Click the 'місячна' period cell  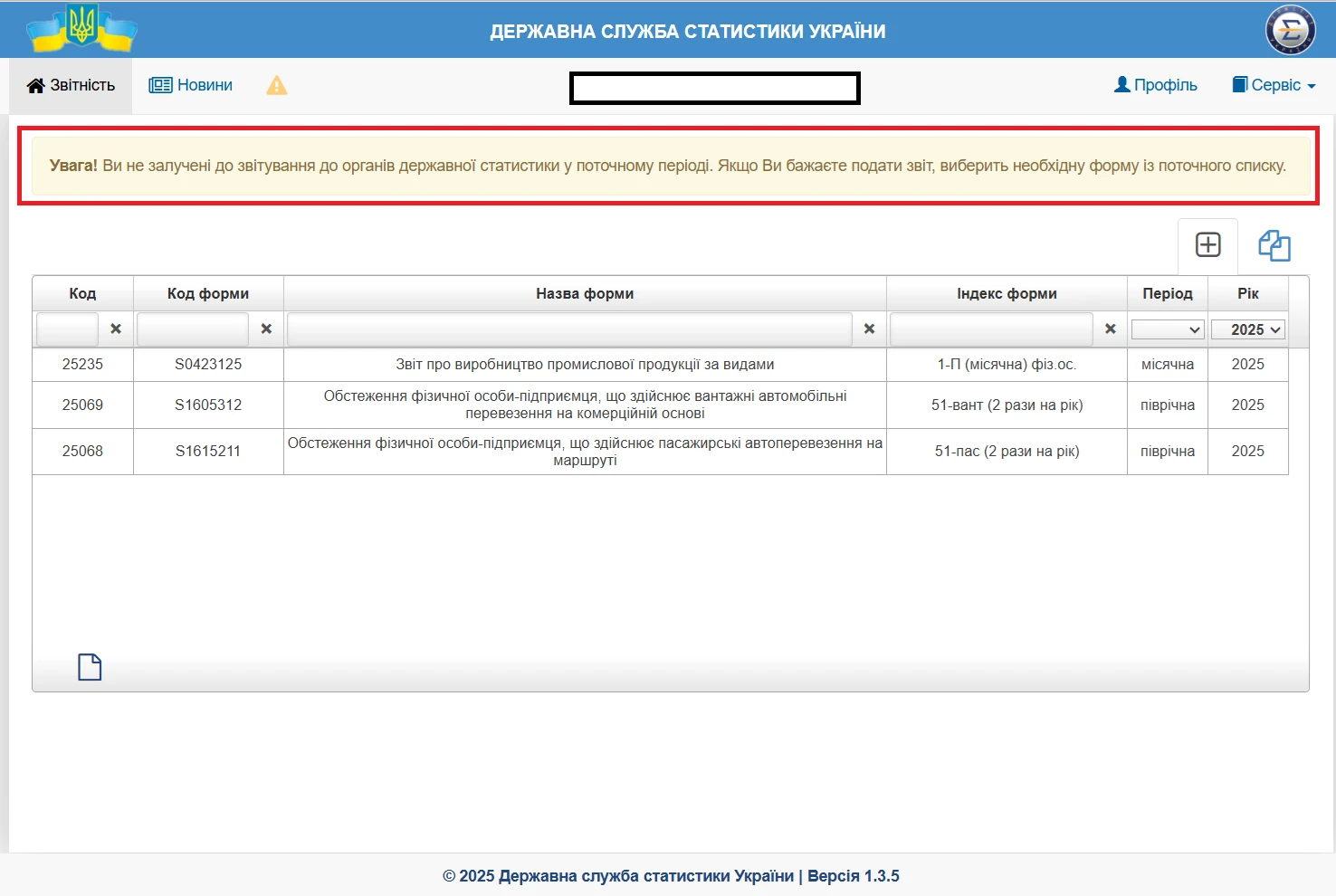(1168, 364)
